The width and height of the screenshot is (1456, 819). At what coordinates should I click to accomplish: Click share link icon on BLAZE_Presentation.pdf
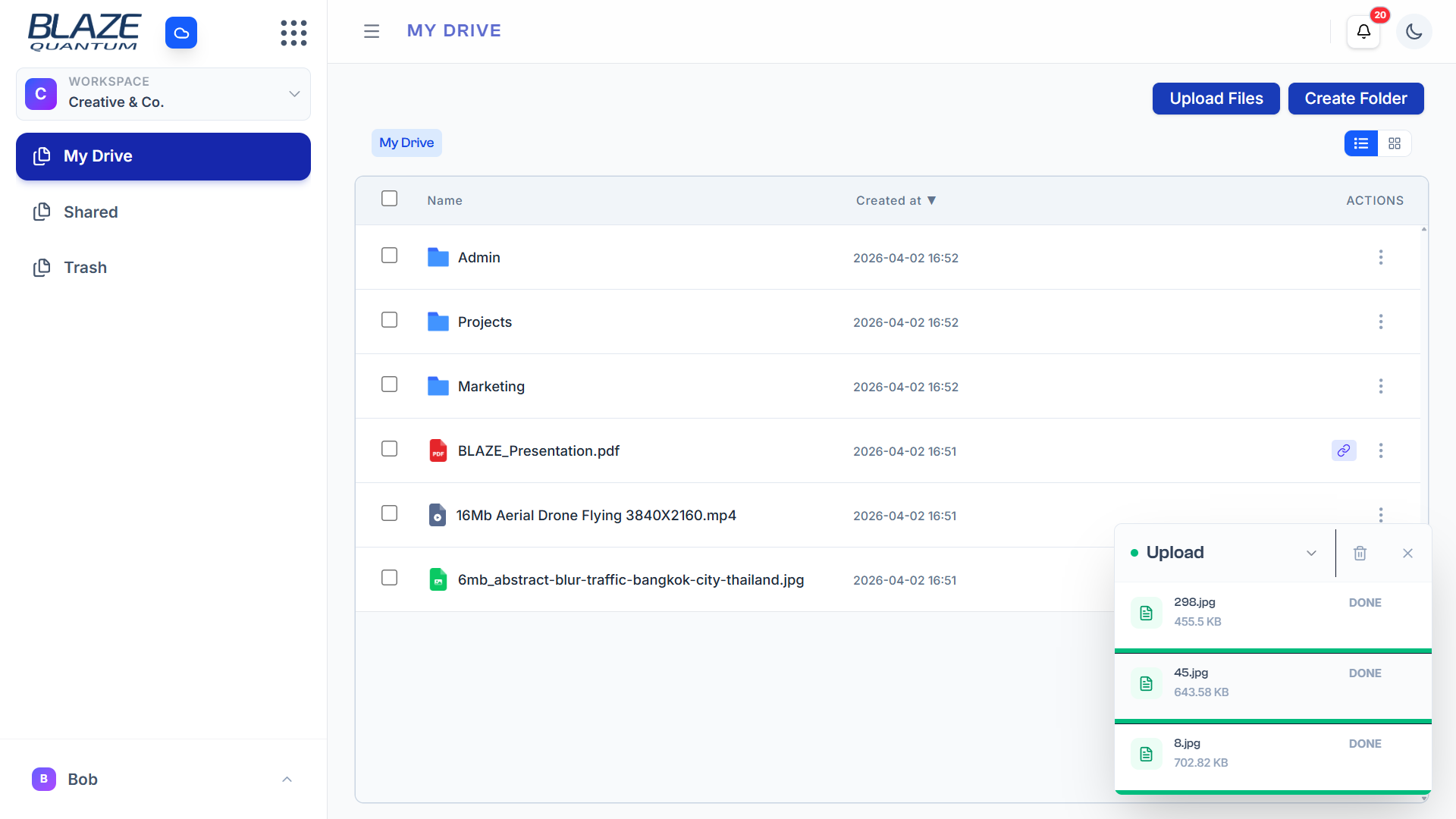click(x=1344, y=450)
